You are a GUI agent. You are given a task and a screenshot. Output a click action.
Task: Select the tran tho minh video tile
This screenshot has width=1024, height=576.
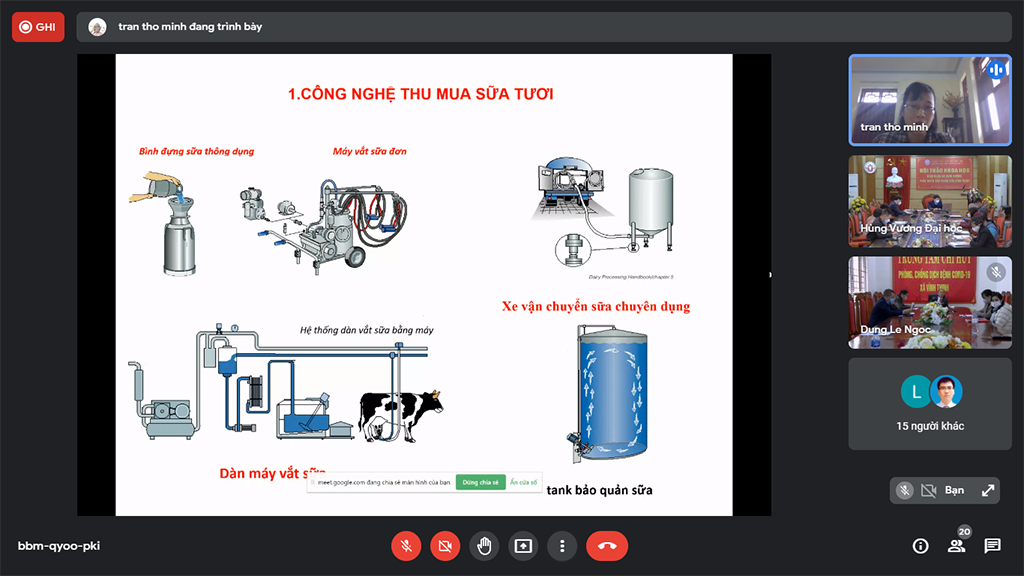pos(930,99)
